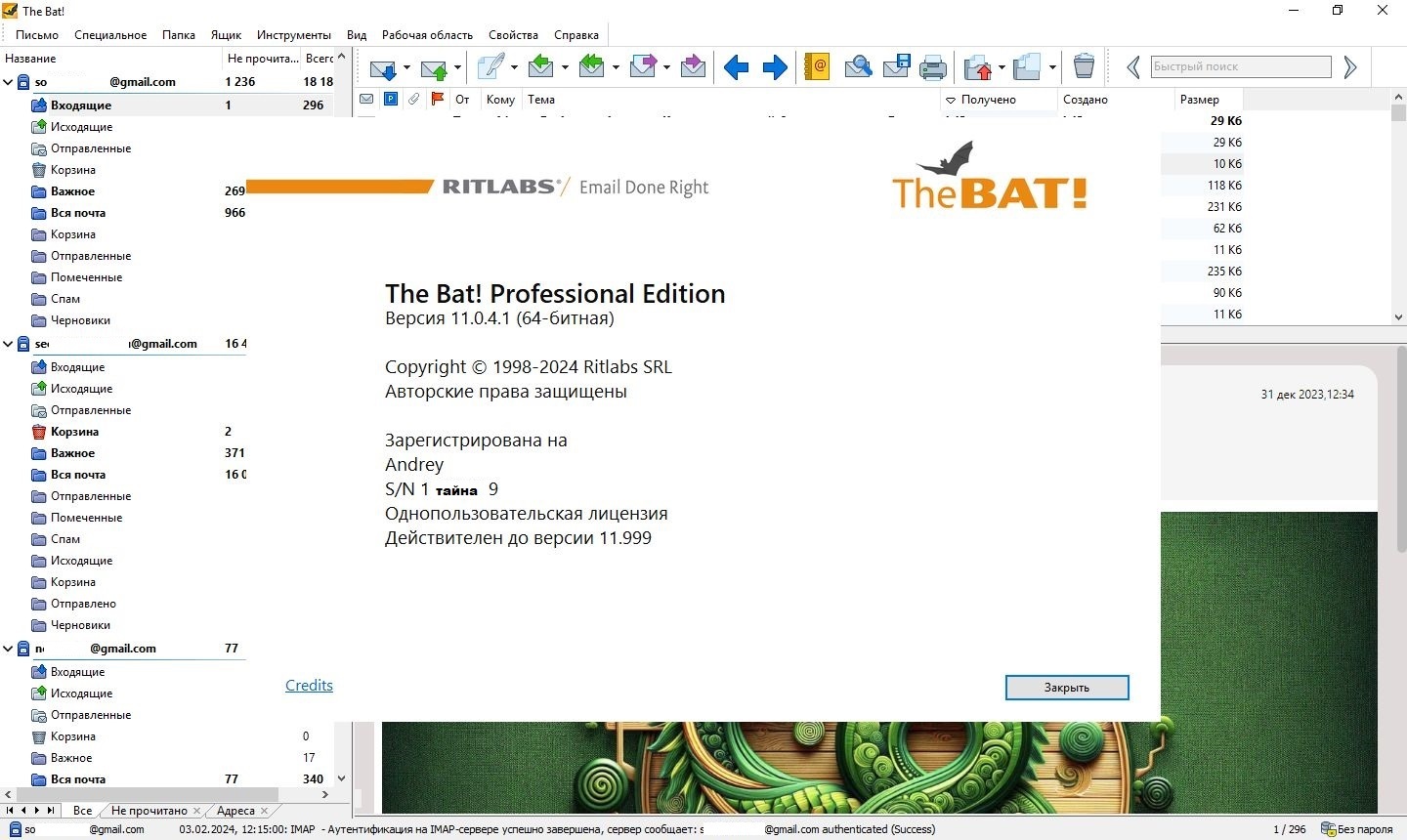Viewport: 1407px width, 840px height.
Task: Click the message list scroll-down arrow
Action: point(1398,317)
